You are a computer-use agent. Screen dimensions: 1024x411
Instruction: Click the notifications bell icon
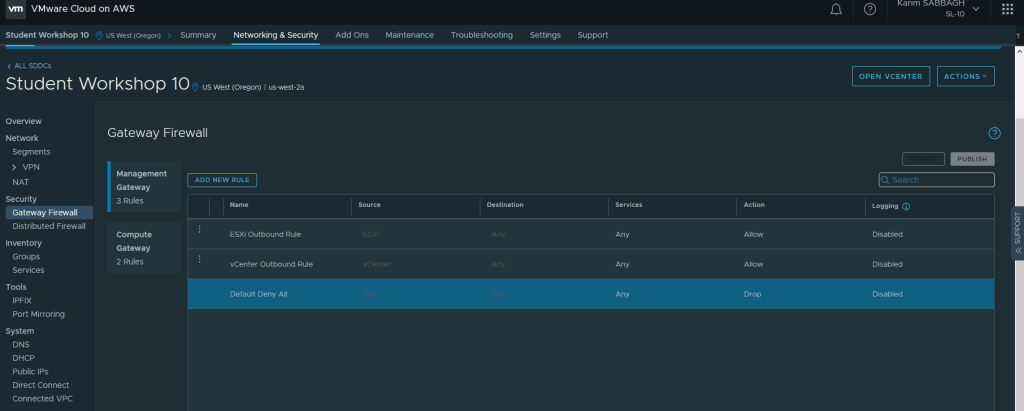click(836, 9)
